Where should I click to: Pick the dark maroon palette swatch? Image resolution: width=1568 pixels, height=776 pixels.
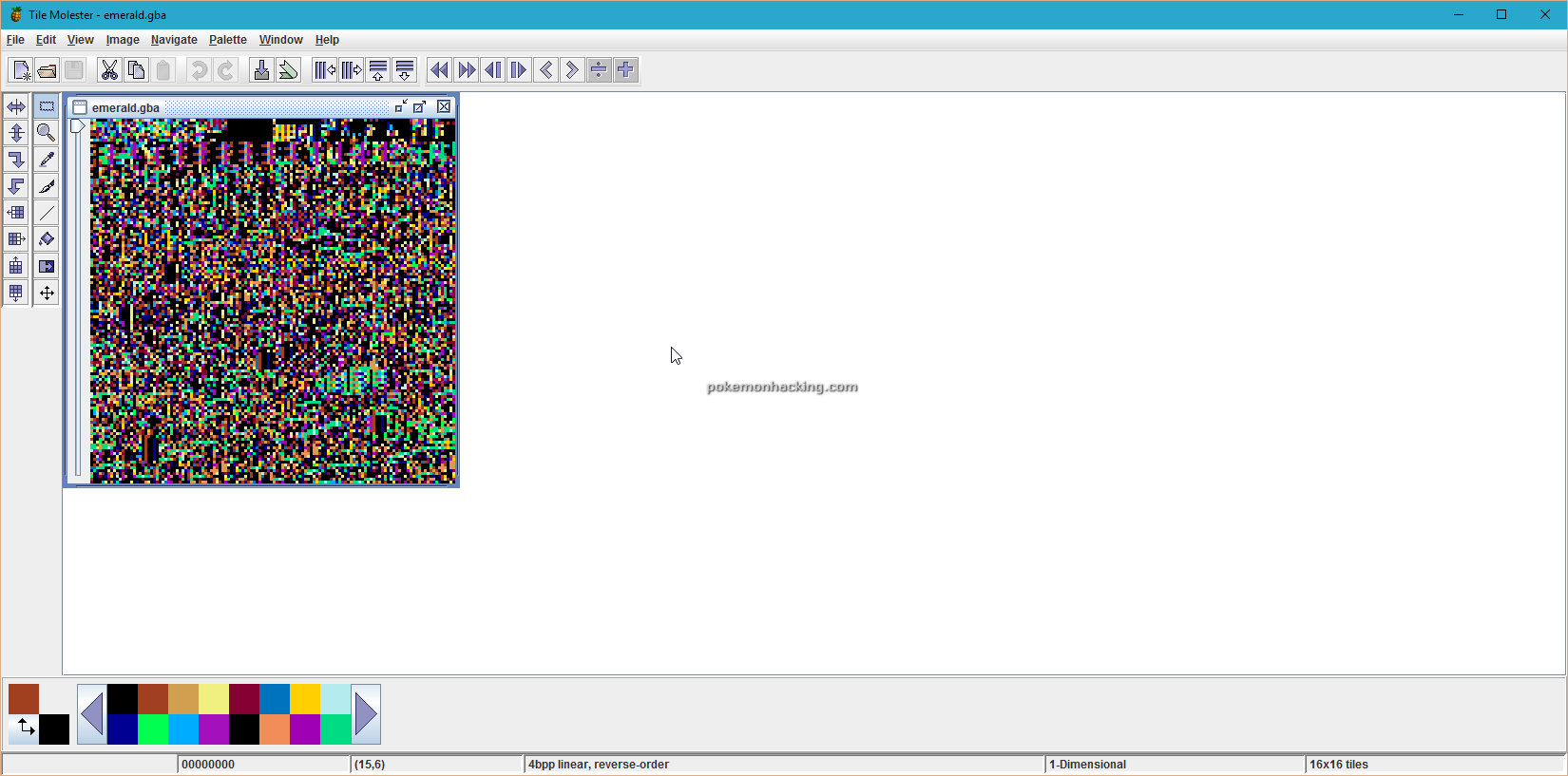[244, 699]
